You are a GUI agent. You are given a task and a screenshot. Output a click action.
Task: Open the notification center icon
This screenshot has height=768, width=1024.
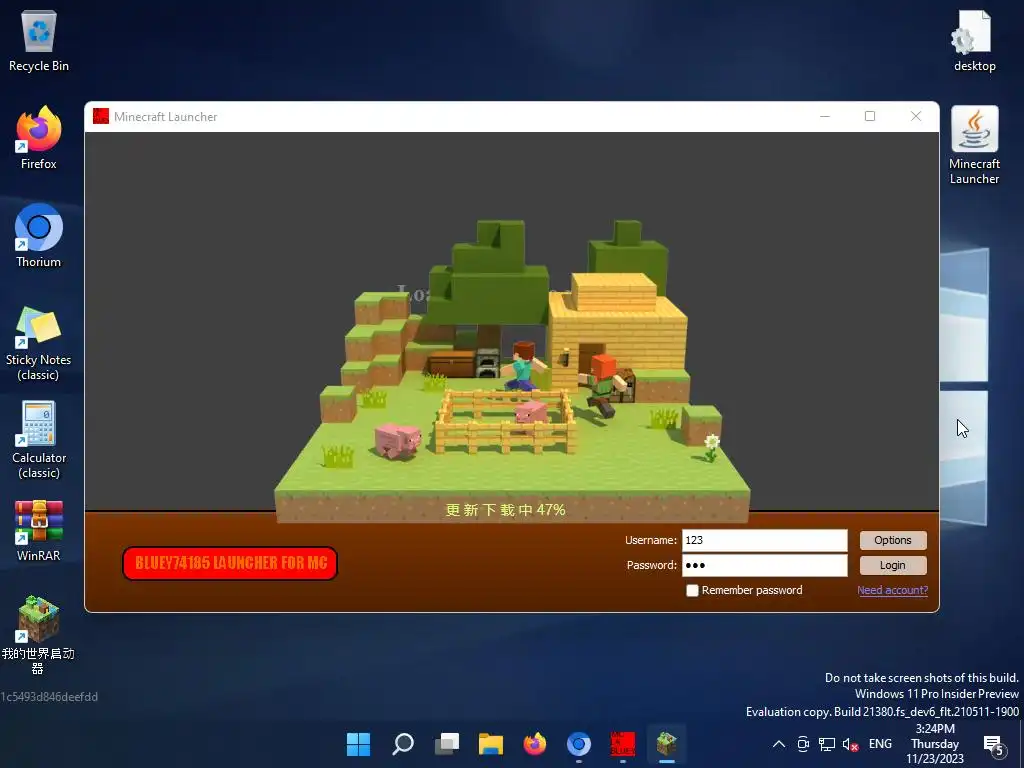(994, 744)
